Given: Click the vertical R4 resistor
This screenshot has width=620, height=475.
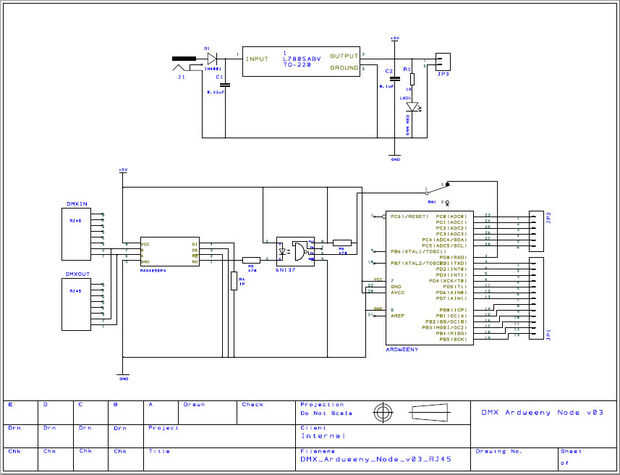Looking at the screenshot, I should click(x=234, y=281).
